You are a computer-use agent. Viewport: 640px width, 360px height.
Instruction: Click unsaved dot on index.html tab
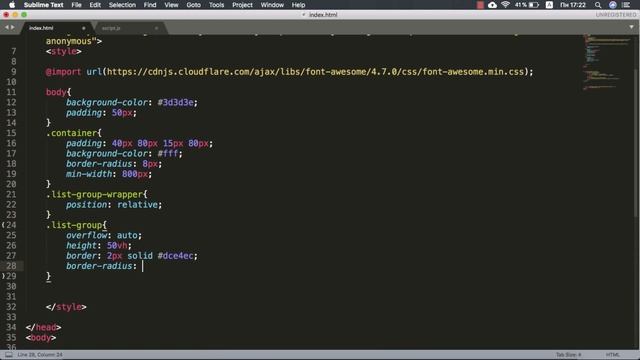(84, 28)
